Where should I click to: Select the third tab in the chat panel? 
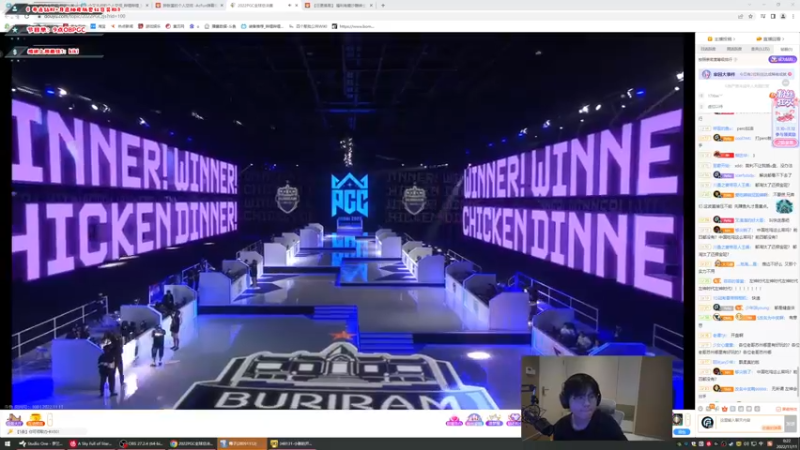click(760, 49)
